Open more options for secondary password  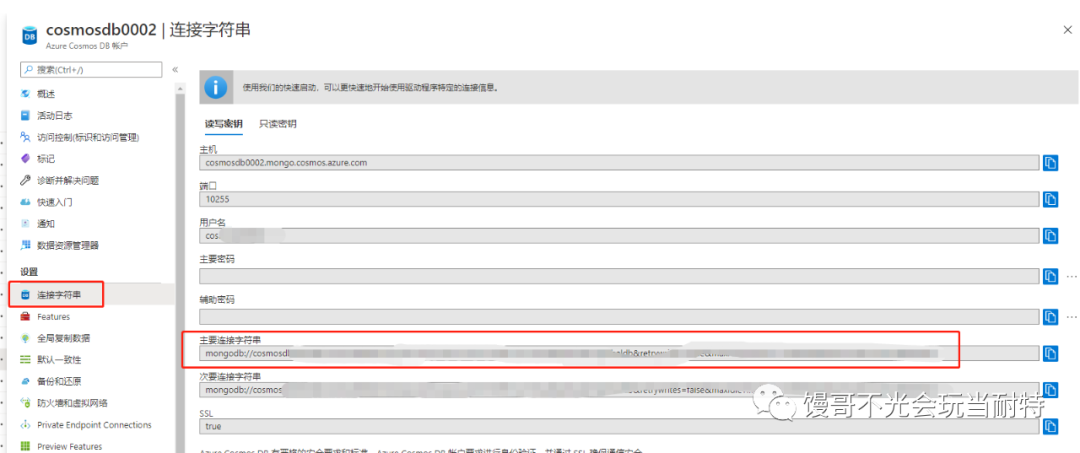coord(1071,317)
